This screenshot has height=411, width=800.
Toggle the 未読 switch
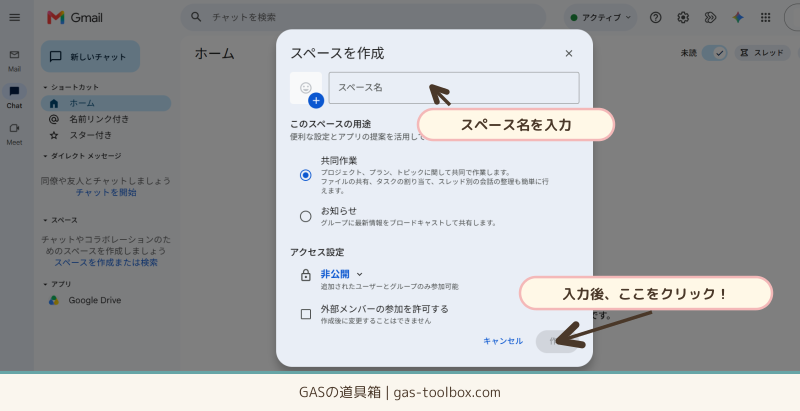[x=715, y=53]
